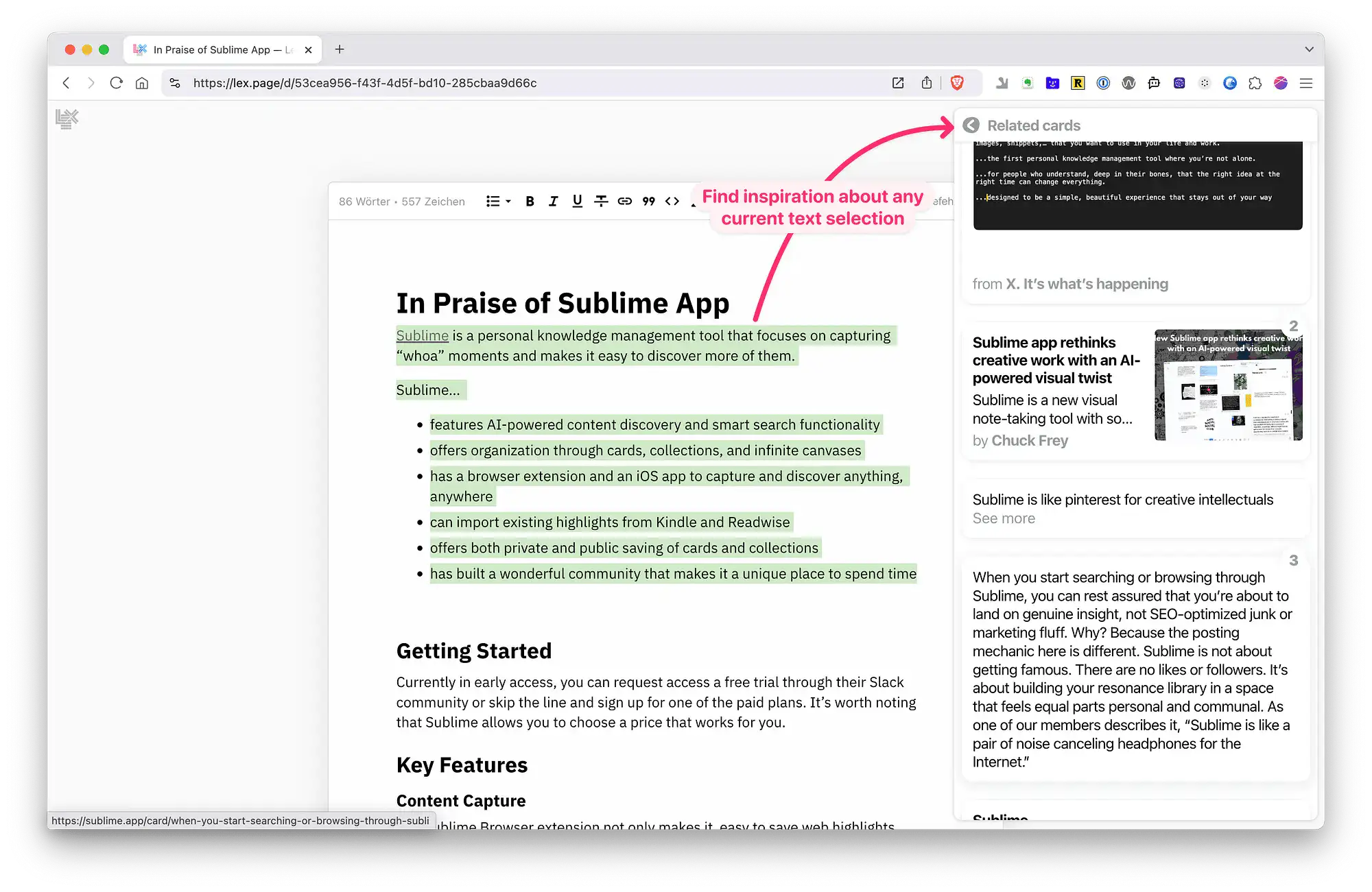Format text as a blockquote
The width and height of the screenshot is (1372, 892).
648,201
